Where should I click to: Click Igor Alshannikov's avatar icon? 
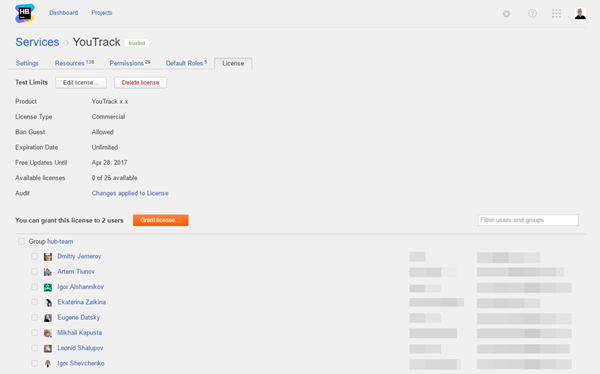[x=48, y=287]
